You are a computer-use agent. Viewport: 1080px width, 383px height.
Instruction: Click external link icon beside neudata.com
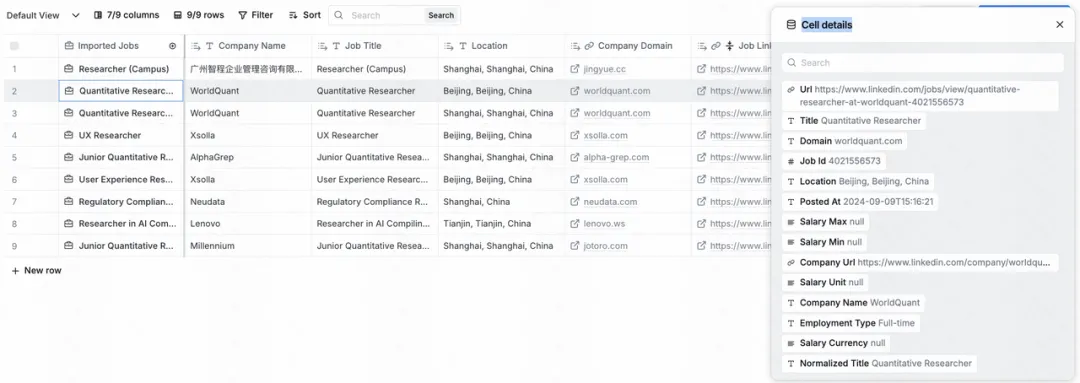click(x=575, y=202)
